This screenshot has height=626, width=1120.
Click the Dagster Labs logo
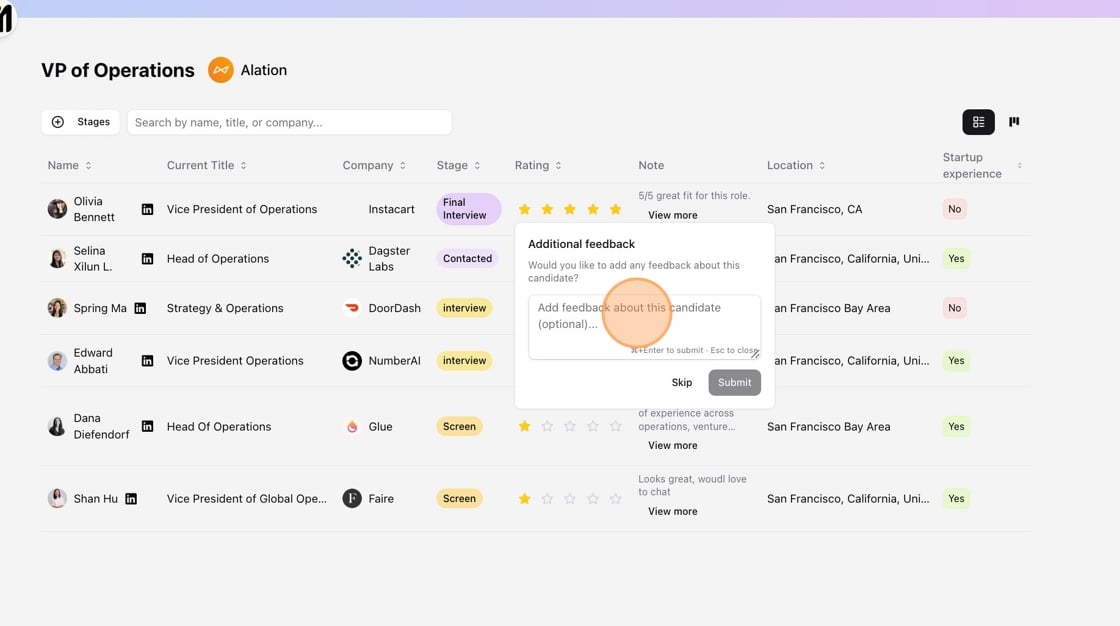(351, 259)
